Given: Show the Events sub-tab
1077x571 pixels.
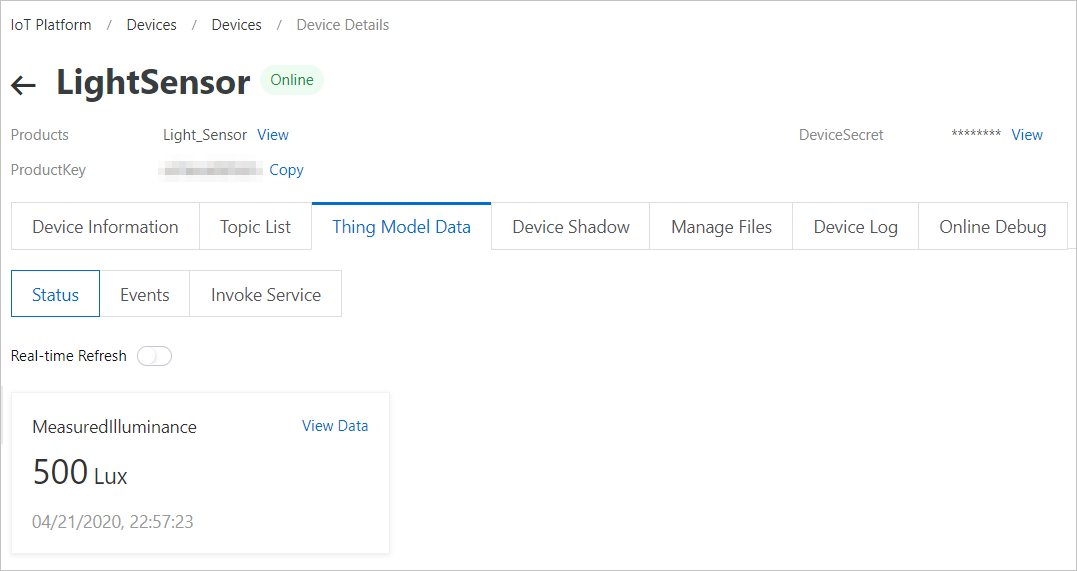Looking at the screenshot, I should [144, 295].
